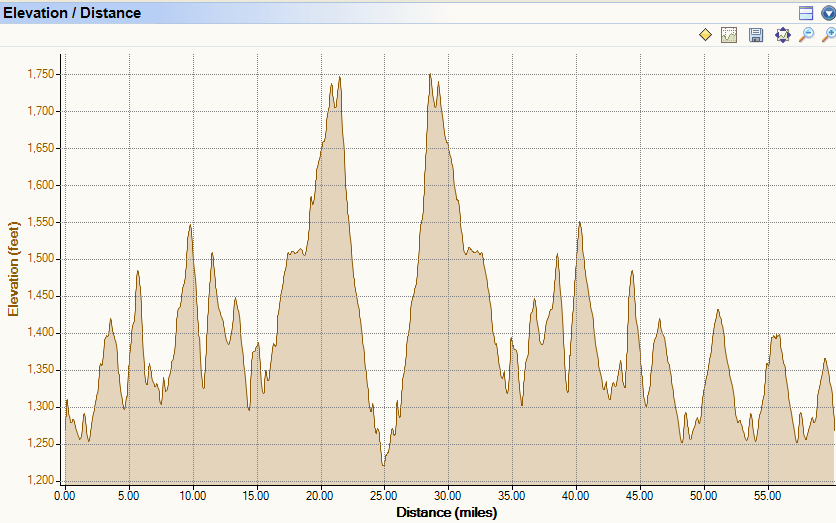The height and width of the screenshot is (523, 836).
Task: Click the 25.00 tick on the distance axis
Action: click(383, 496)
